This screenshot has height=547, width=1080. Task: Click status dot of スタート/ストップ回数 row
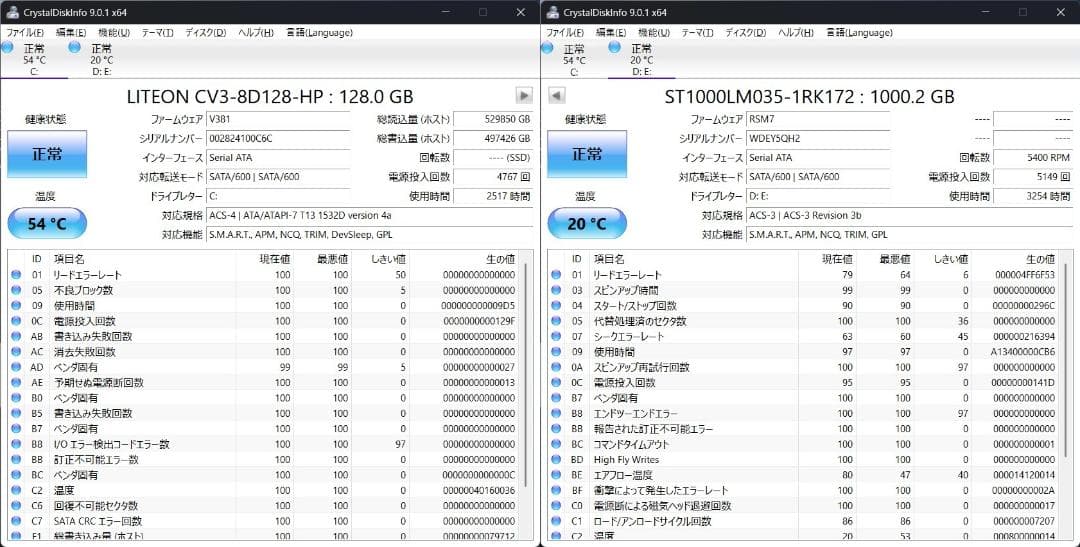click(556, 305)
